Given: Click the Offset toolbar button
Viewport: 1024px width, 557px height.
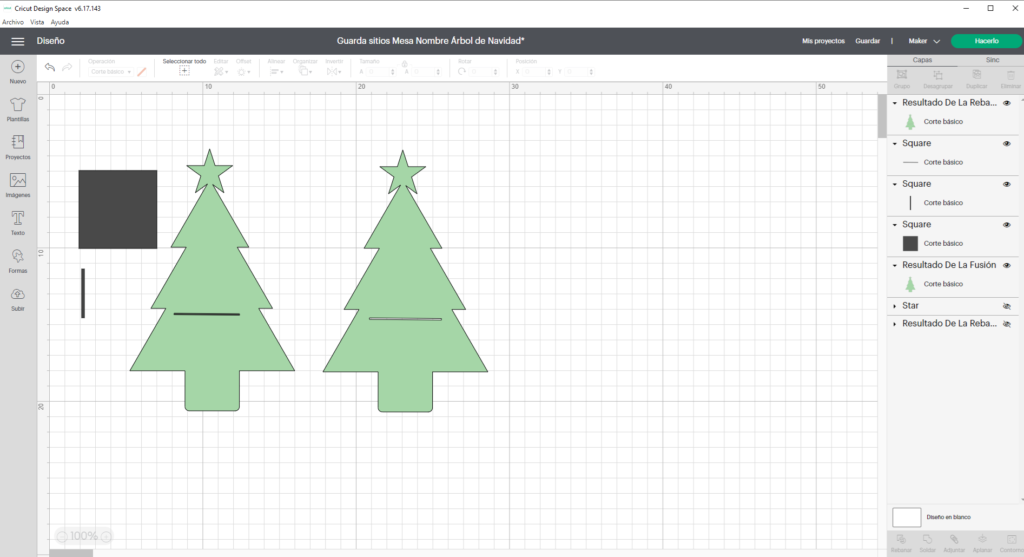Looking at the screenshot, I should click(244, 68).
